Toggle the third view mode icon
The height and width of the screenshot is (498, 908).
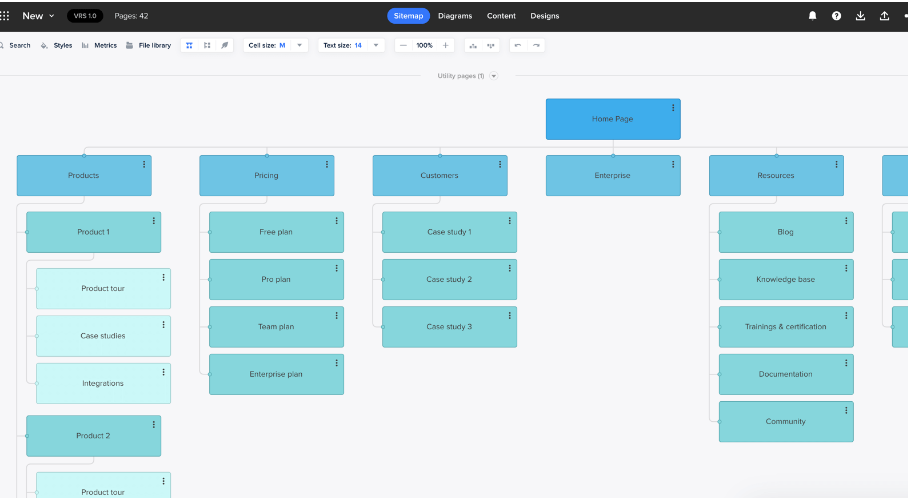[x=224, y=45]
